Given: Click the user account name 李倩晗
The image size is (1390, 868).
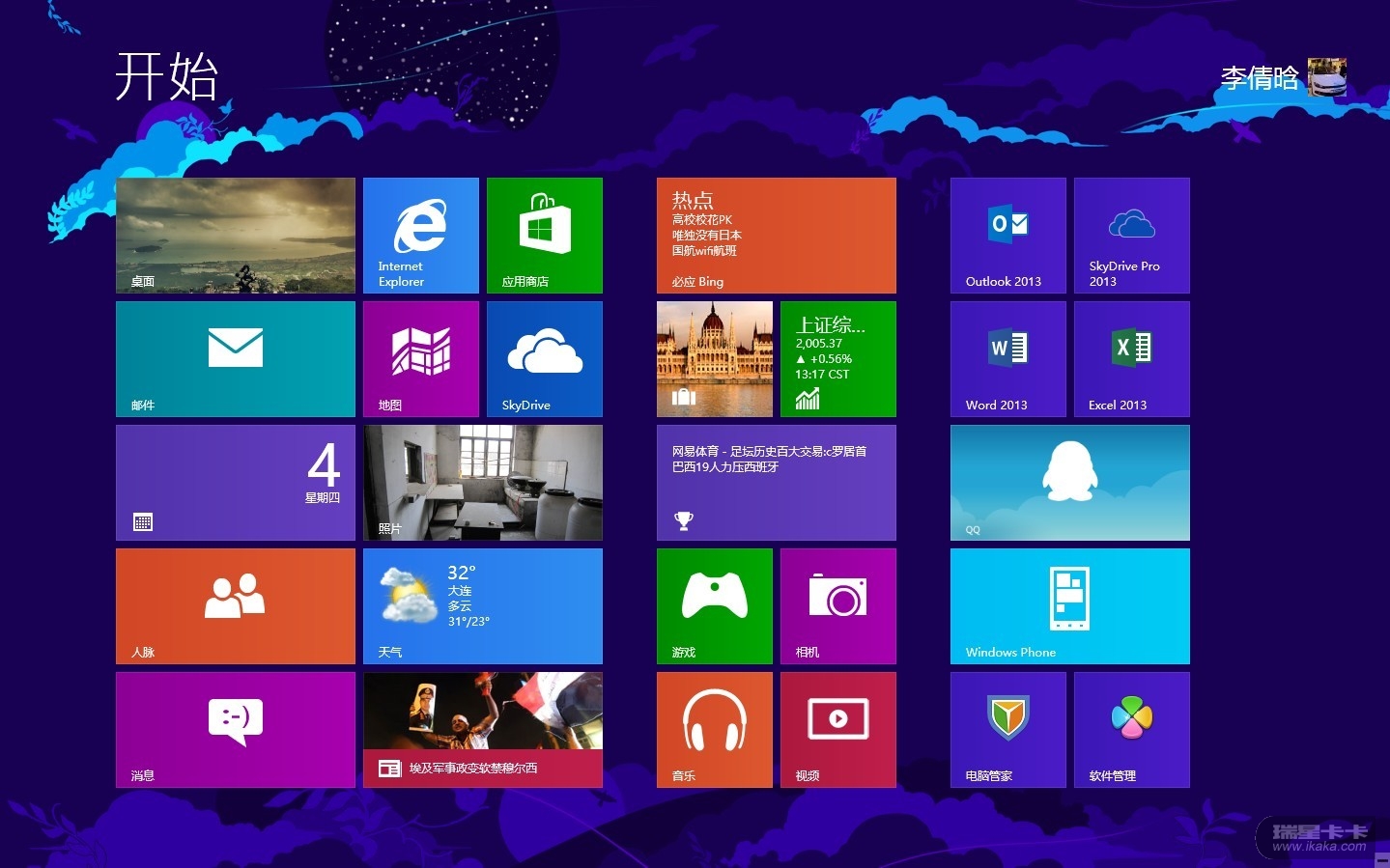Looking at the screenshot, I should (x=1260, y=78).
